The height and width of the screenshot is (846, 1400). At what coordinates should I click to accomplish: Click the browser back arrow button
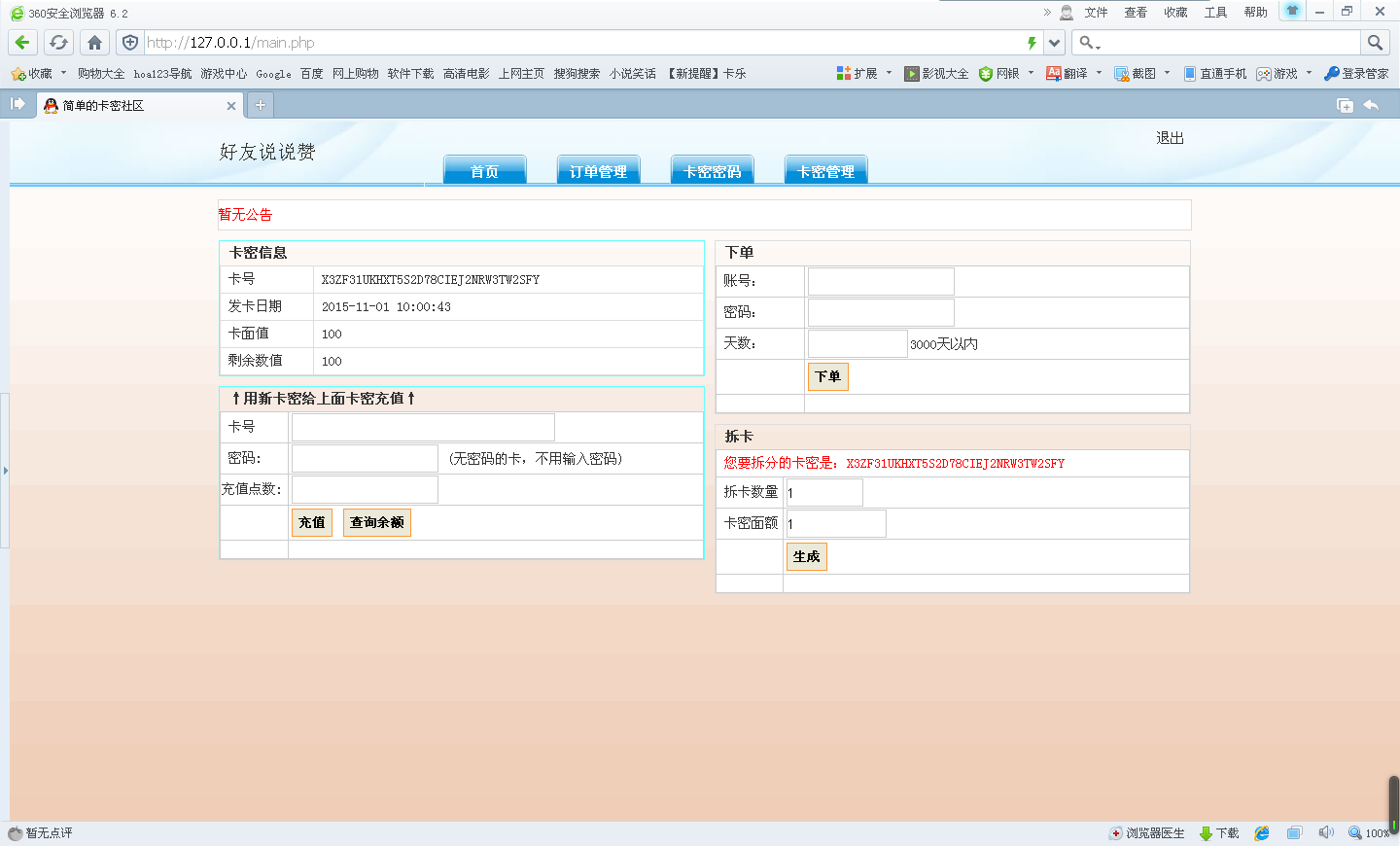coord(22,43)
